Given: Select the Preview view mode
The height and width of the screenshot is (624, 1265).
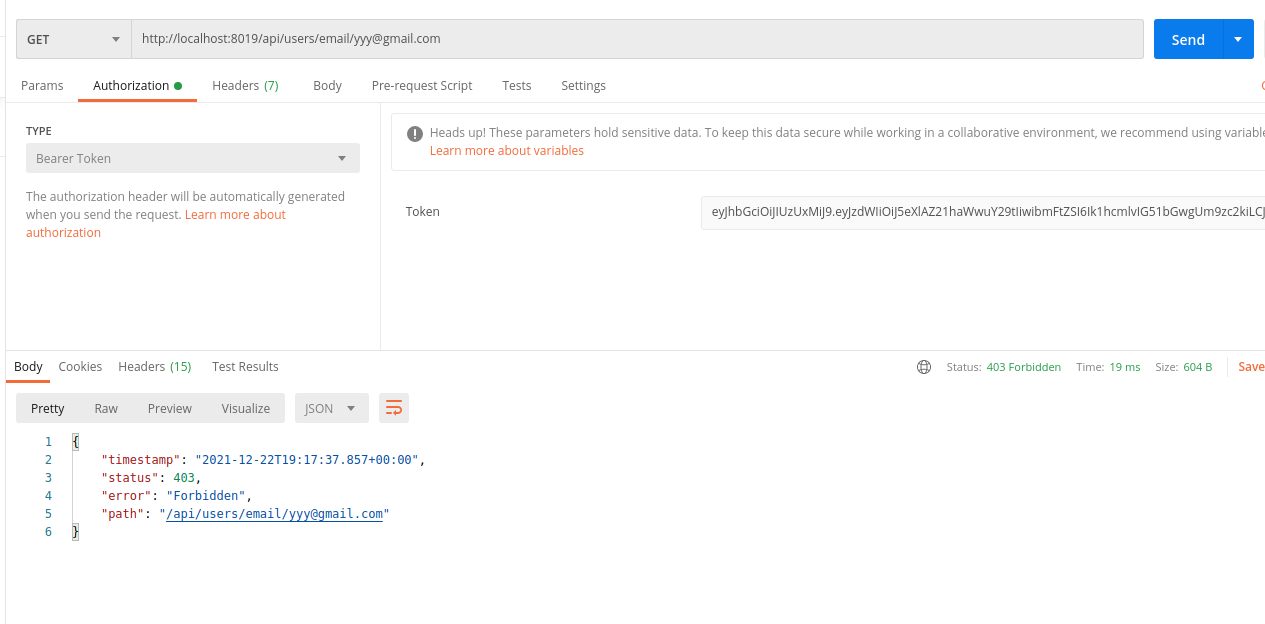Looking at the screenshot, I should (170, 408).
